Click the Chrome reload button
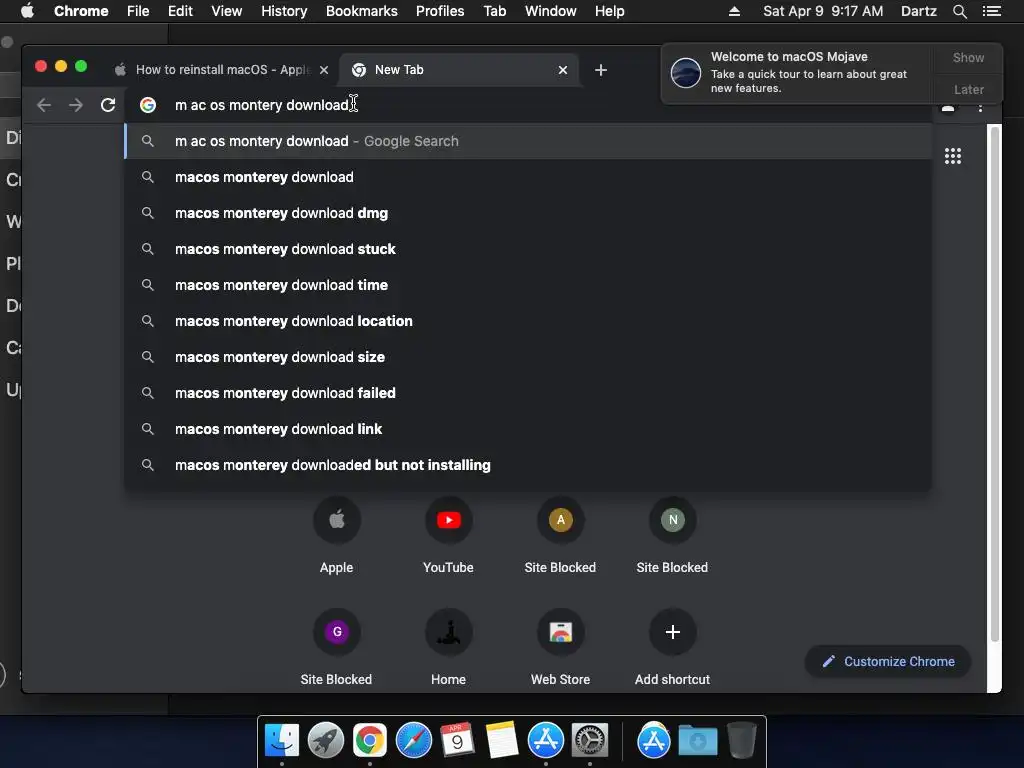The height and width of the screenshot is (768, 1024). 108,105
